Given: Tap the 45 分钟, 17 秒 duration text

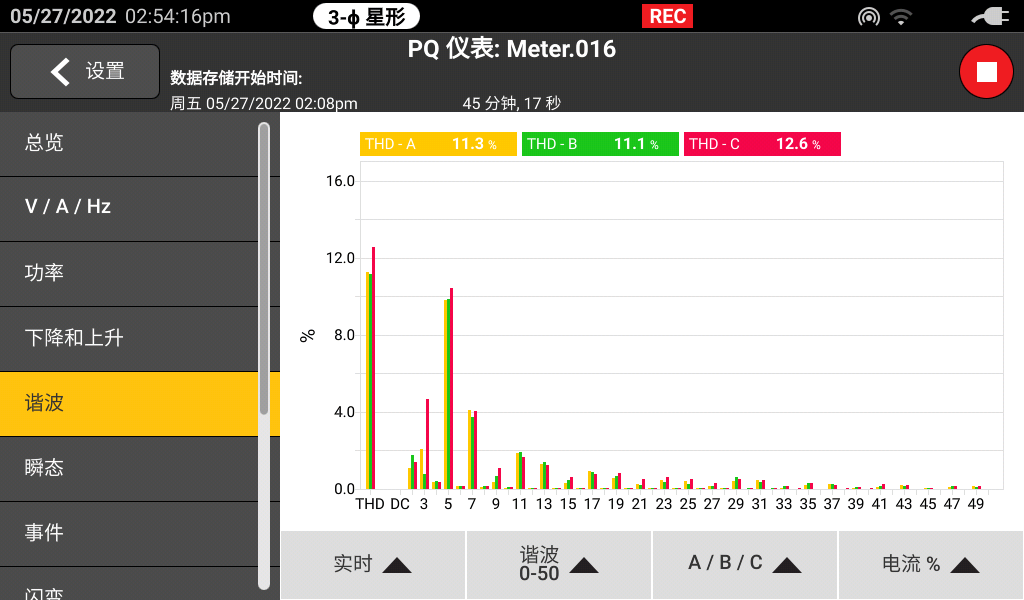Looking at the screenshot, I should (511, 103).
